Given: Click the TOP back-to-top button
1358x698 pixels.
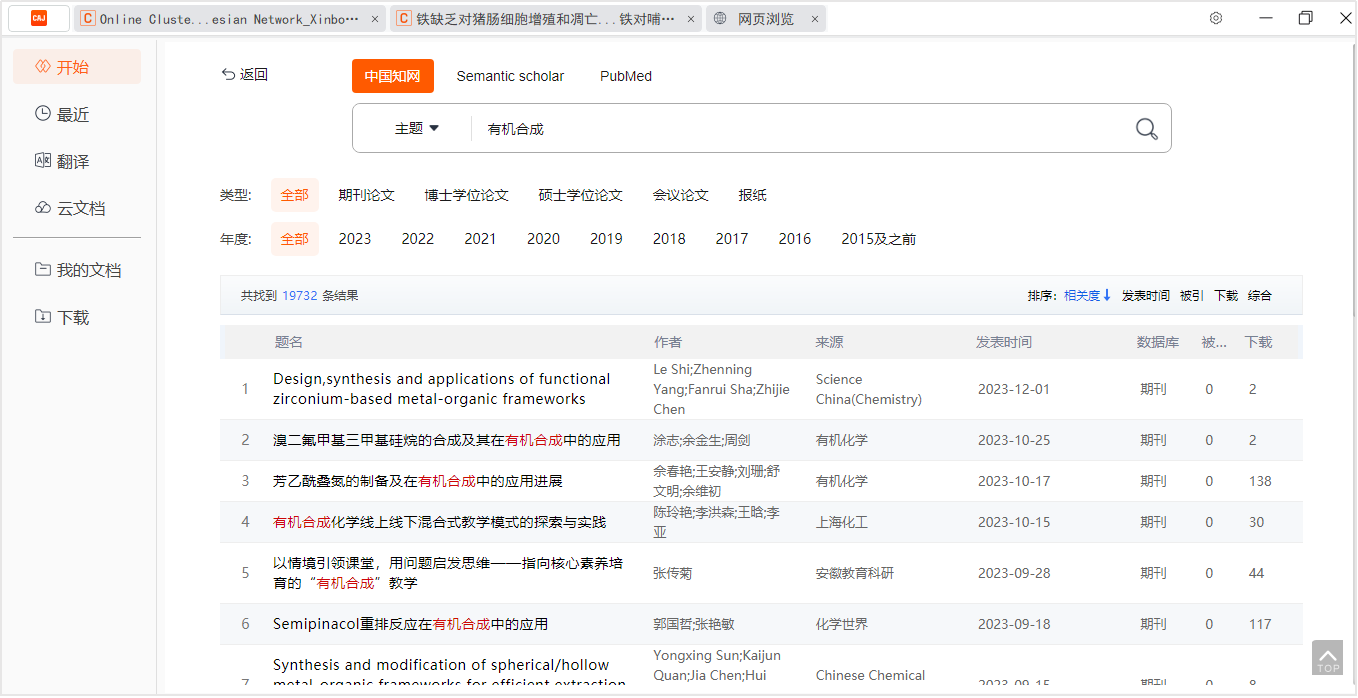Looking at the screenshot, I should (x=1328, y=658).
